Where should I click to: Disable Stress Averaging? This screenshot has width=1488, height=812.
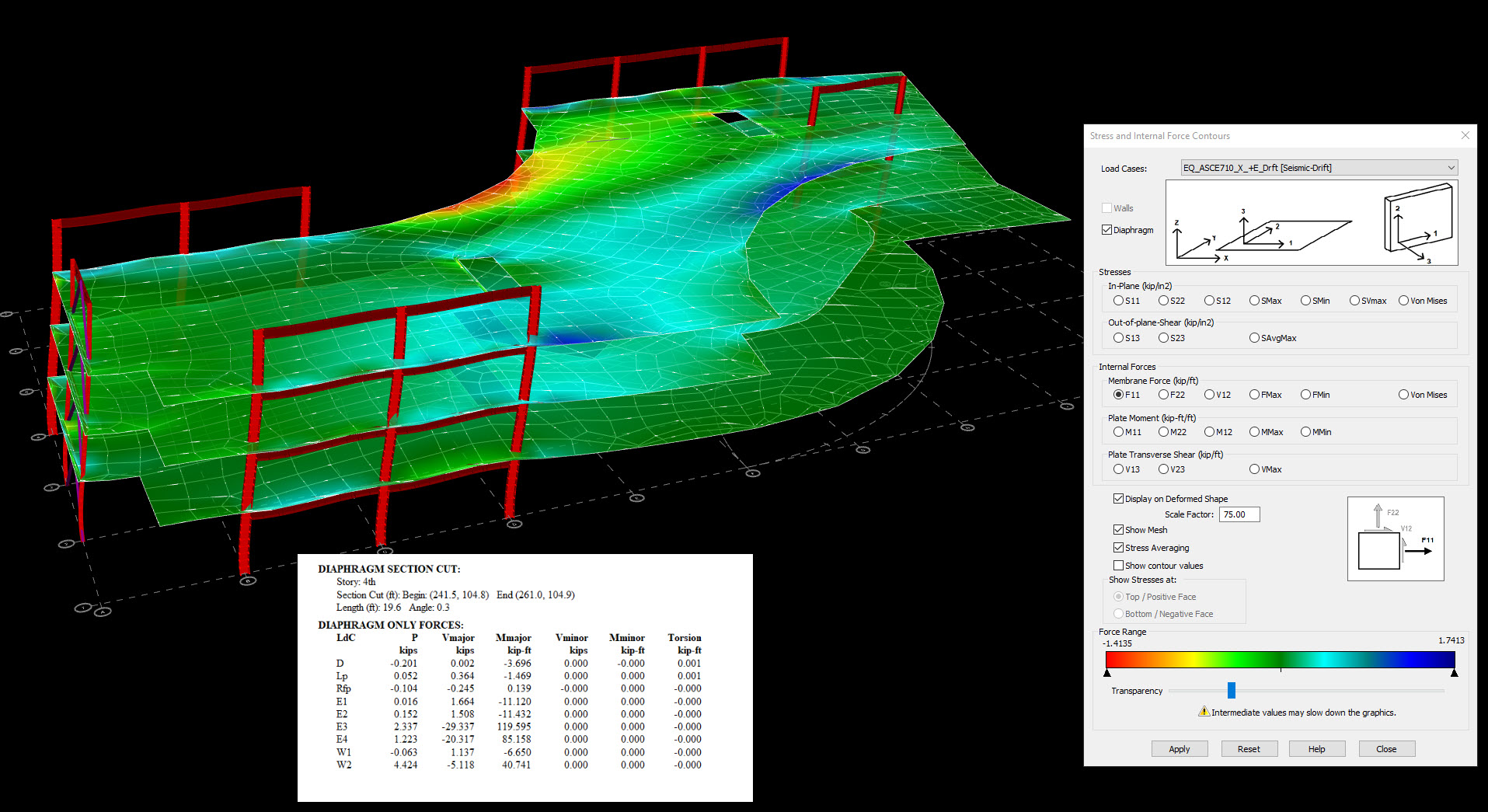pos(1117,547)
